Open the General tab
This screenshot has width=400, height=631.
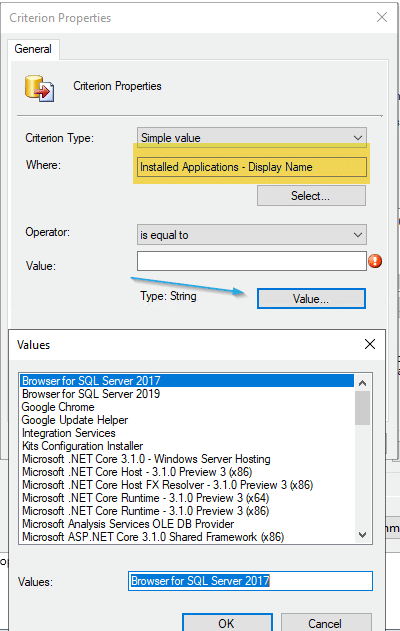[33, 49]
